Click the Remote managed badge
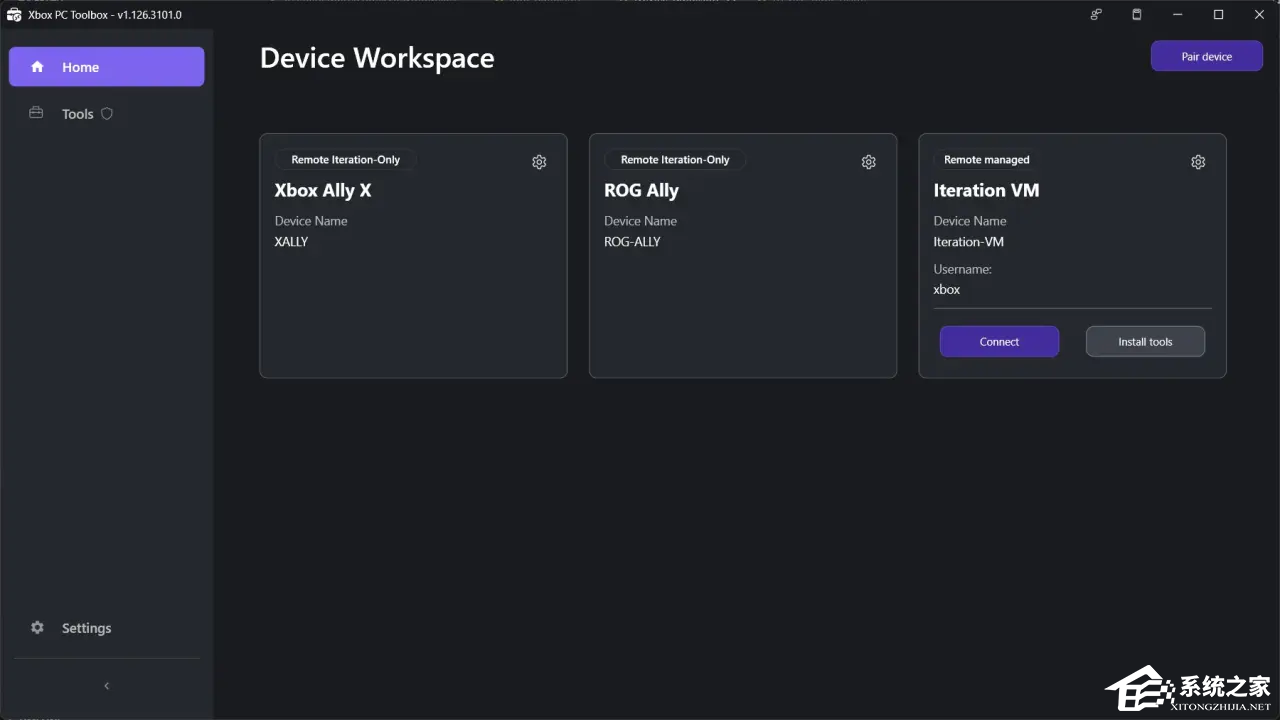Viewport: 1280px width, 720px height. click(986, 160)
